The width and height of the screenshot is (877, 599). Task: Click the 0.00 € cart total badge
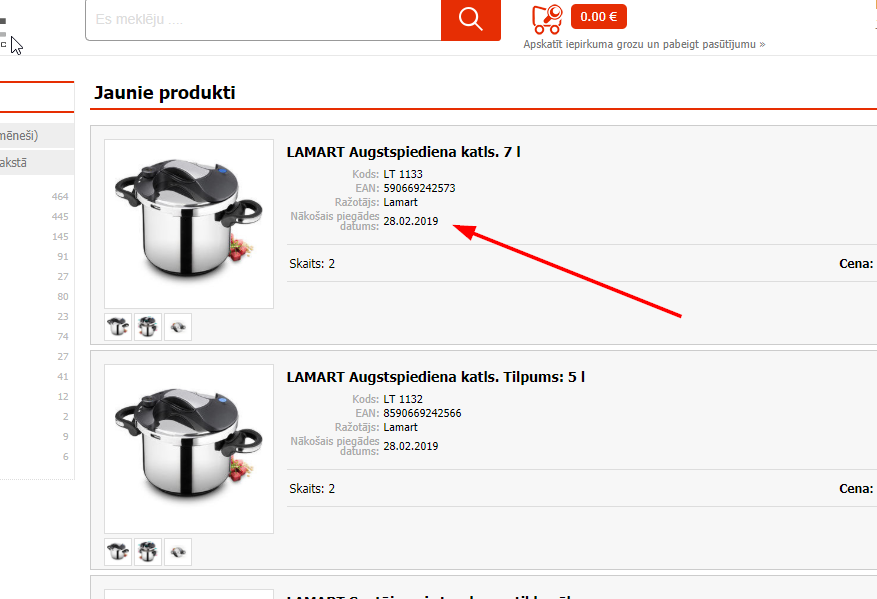pos(598,17)
